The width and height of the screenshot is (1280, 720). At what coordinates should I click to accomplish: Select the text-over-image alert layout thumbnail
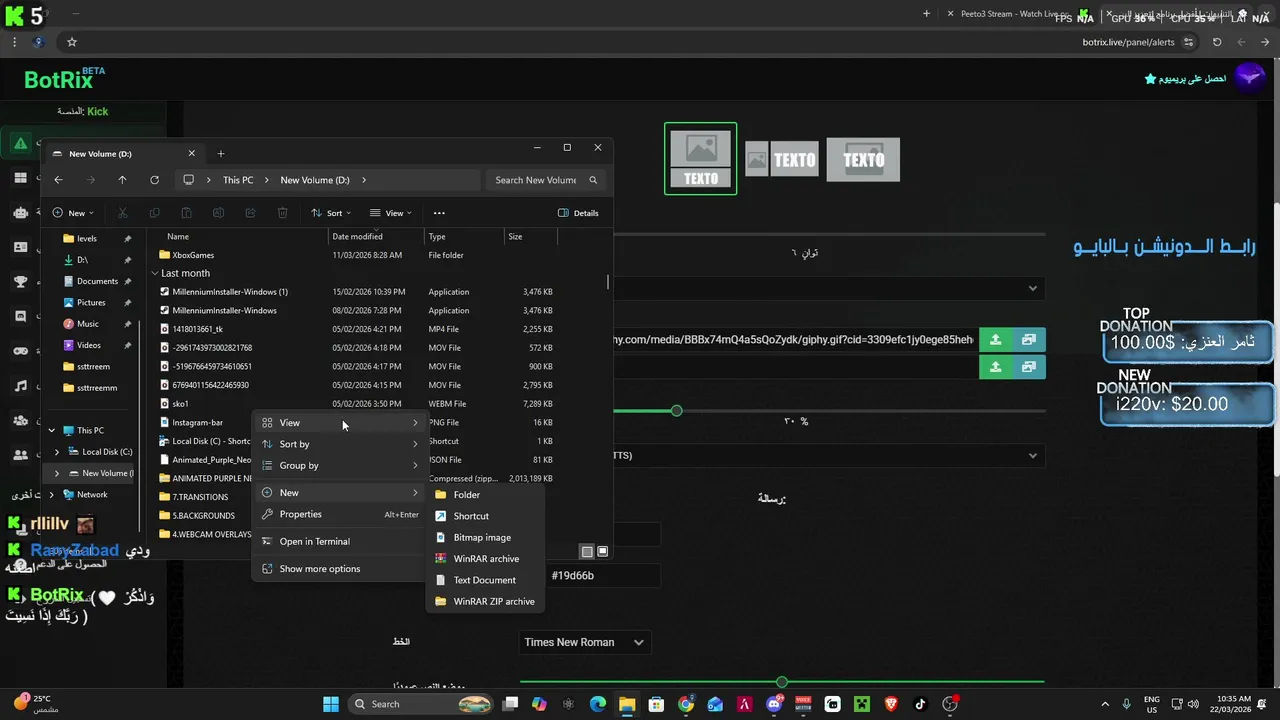point(863,159)
